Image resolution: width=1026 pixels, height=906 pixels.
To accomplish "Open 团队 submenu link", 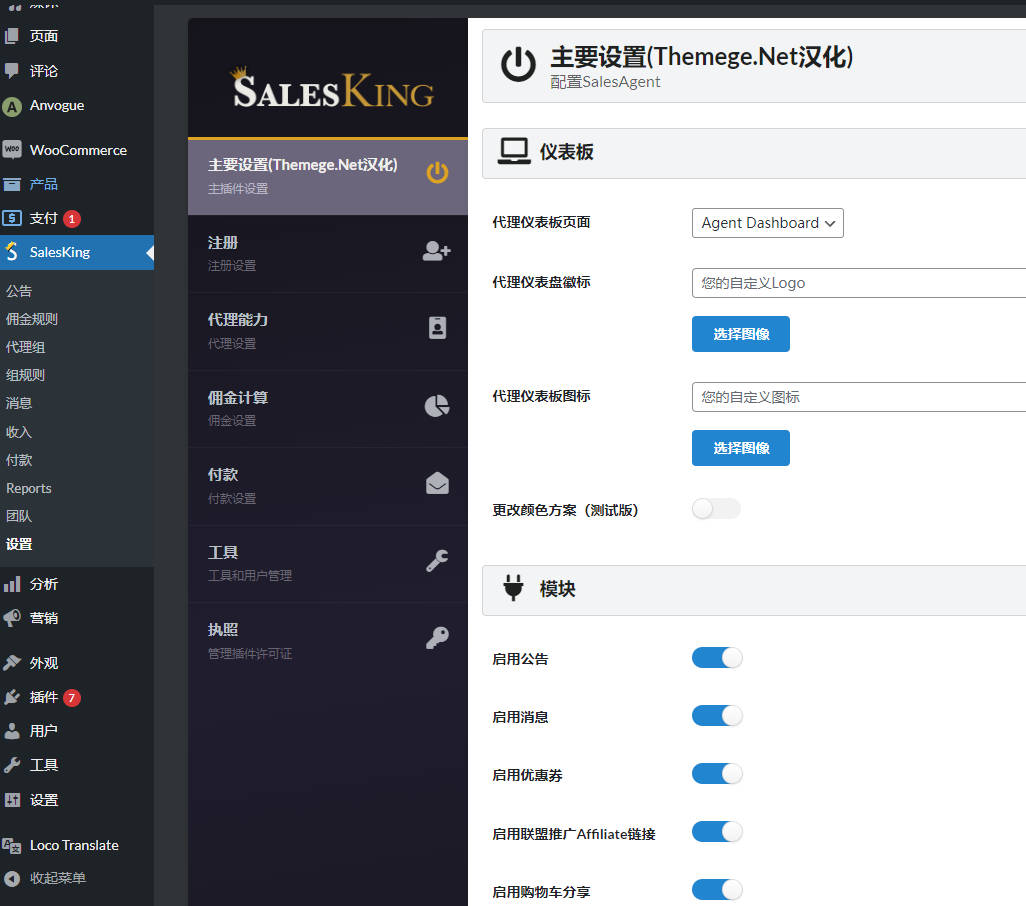I will [19, 516].
